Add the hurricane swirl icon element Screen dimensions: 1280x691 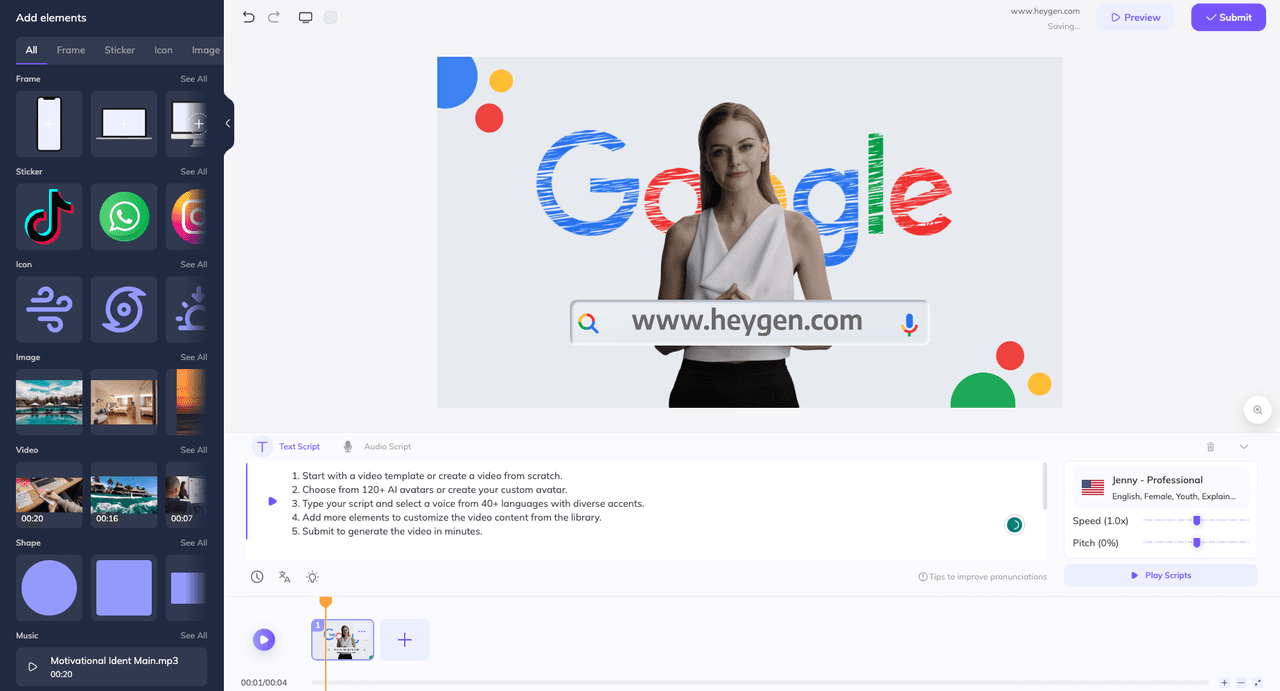click(124, 310)
